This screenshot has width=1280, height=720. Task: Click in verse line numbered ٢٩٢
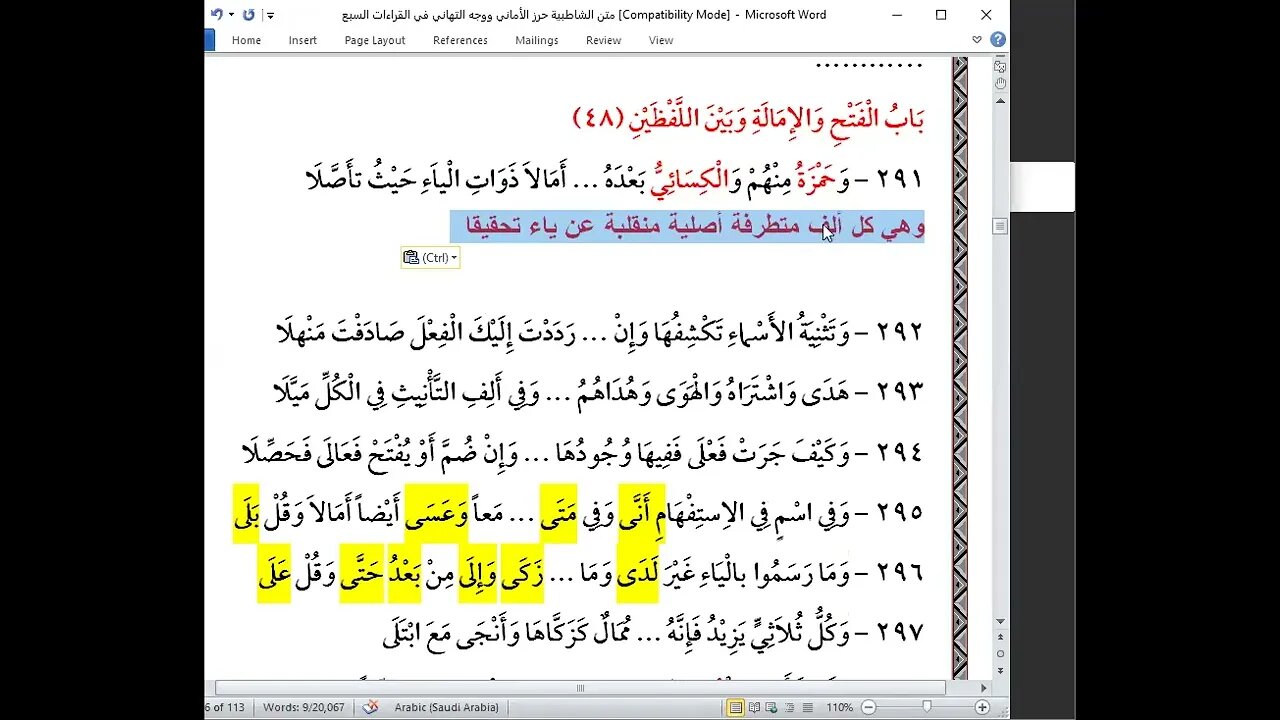coord(599,331)
